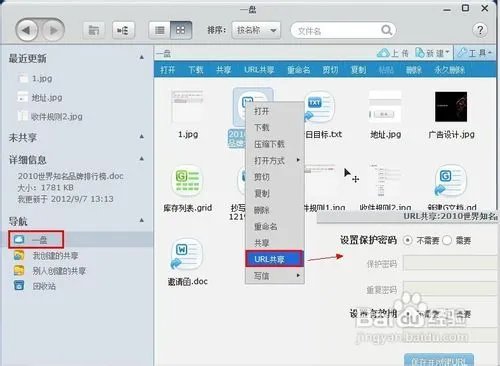Screen dimensions: 500x366
Task: Select the 新建G文档 file icon
Action: [x=451, y=180]
